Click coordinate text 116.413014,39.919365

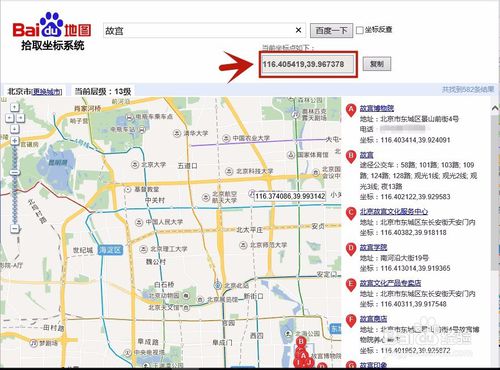pos(415,268)
